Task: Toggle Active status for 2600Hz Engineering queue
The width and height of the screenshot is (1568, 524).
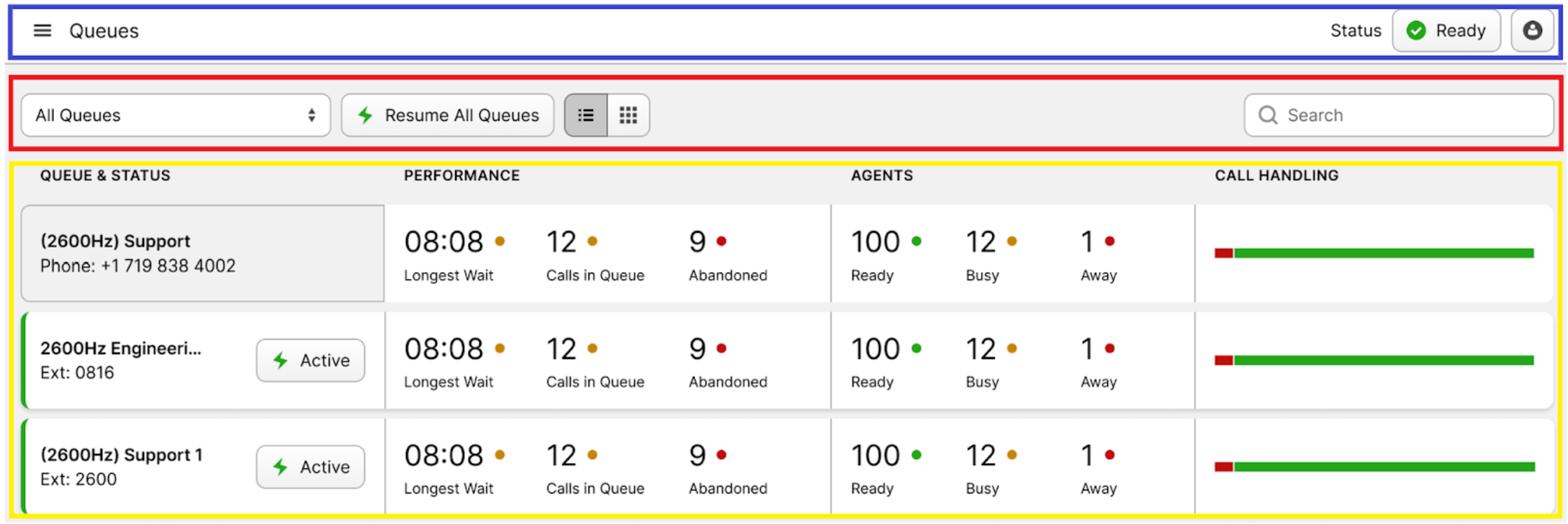Action: (311, 360)
